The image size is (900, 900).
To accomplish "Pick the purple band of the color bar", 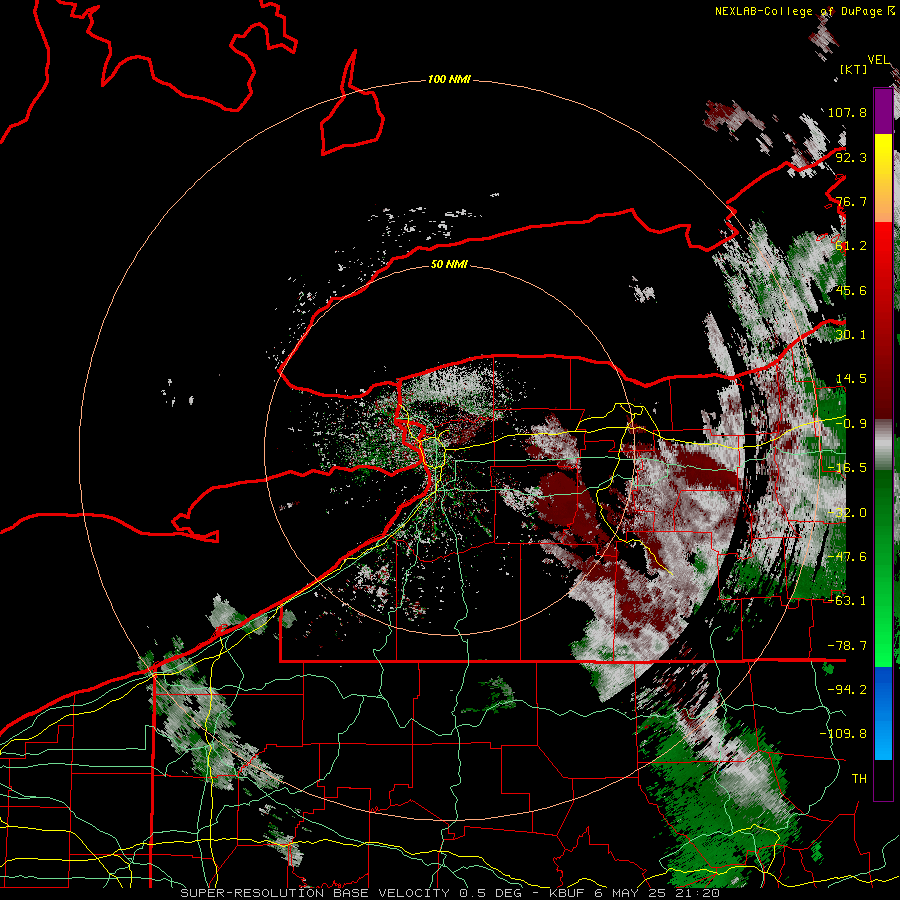I will point(883,111).
